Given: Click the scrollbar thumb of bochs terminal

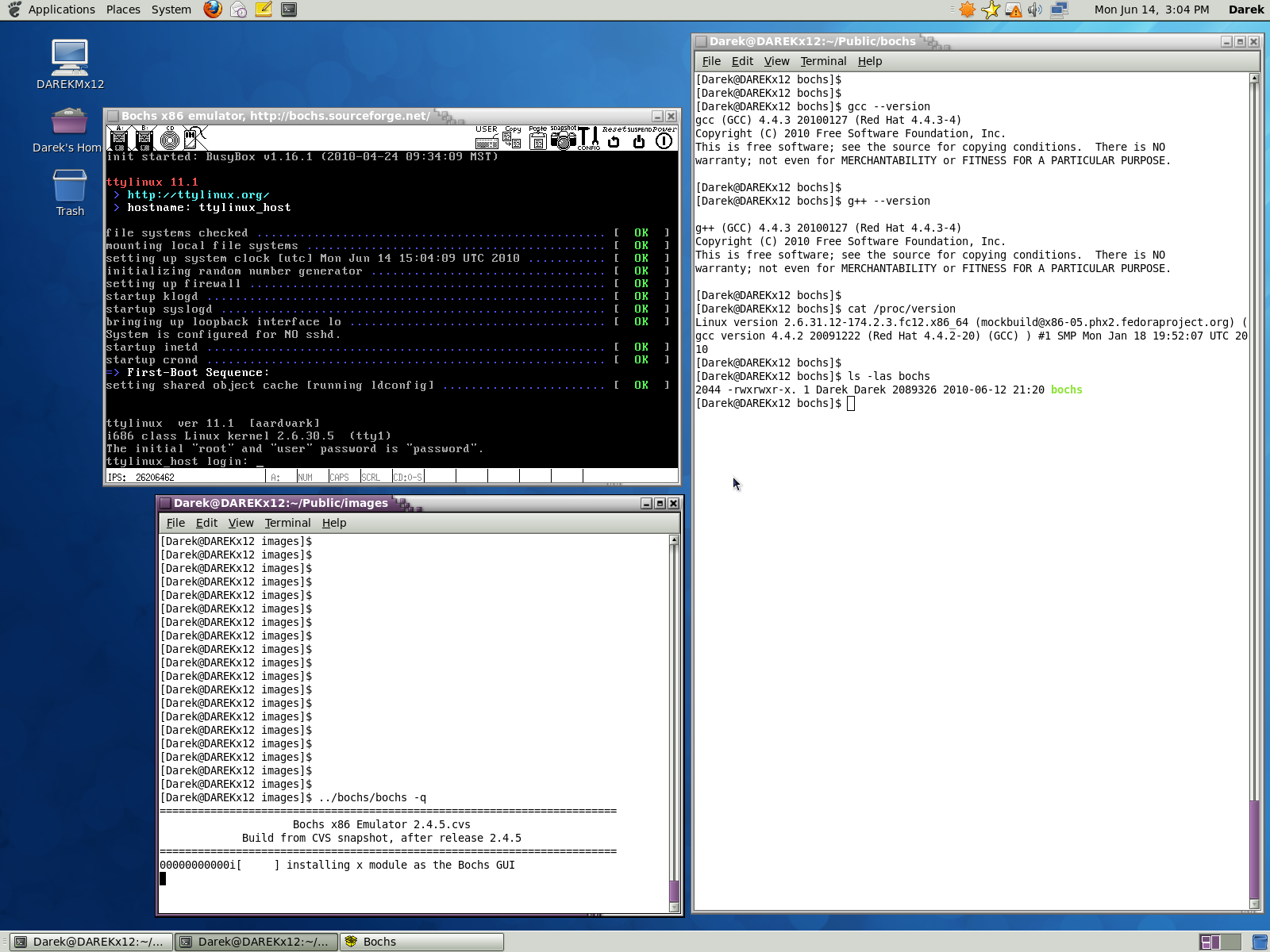Looking at the screenshot, I should point(1254,849).
